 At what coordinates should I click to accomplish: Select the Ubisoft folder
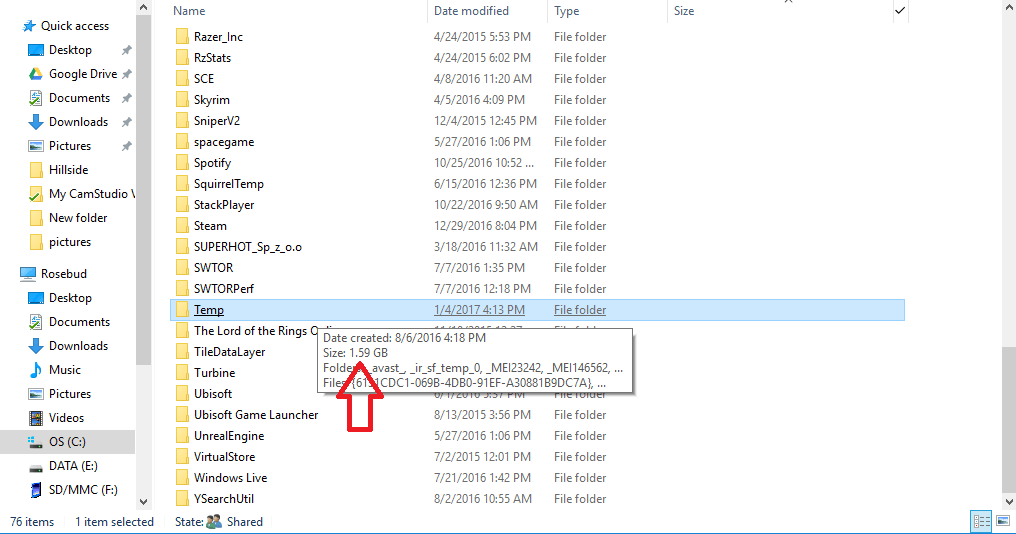(213, 393)
